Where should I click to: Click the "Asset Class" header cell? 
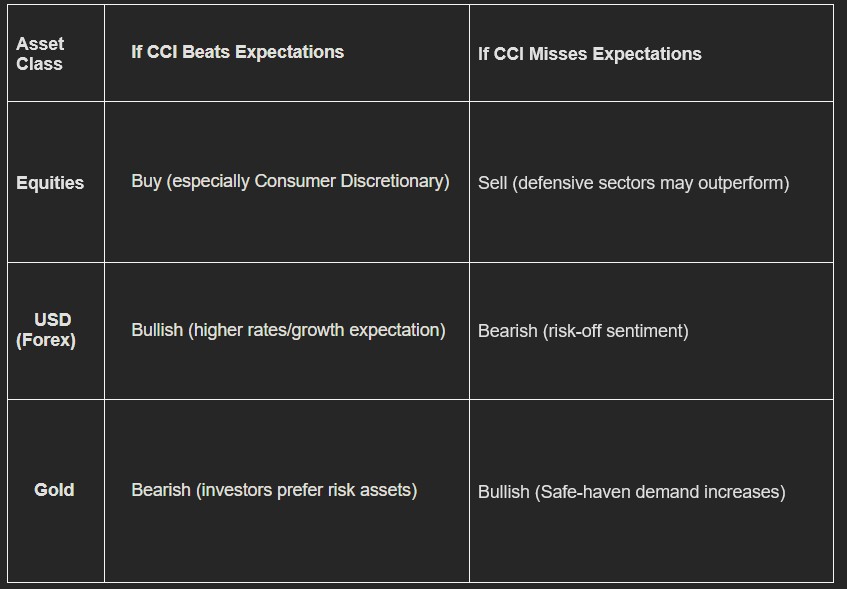[40, 54]
